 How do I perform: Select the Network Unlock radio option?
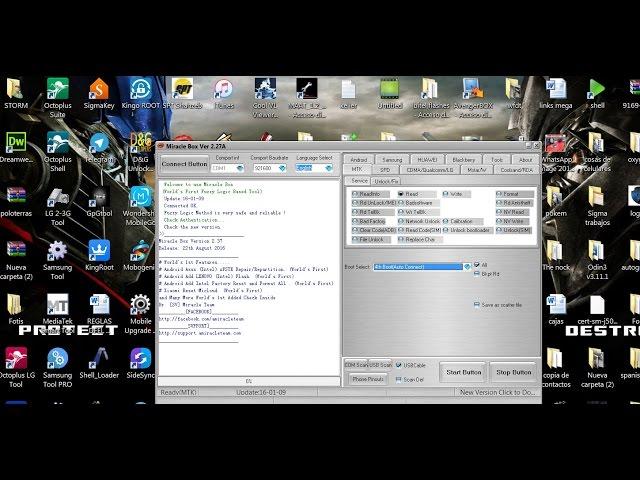[419, 221]
